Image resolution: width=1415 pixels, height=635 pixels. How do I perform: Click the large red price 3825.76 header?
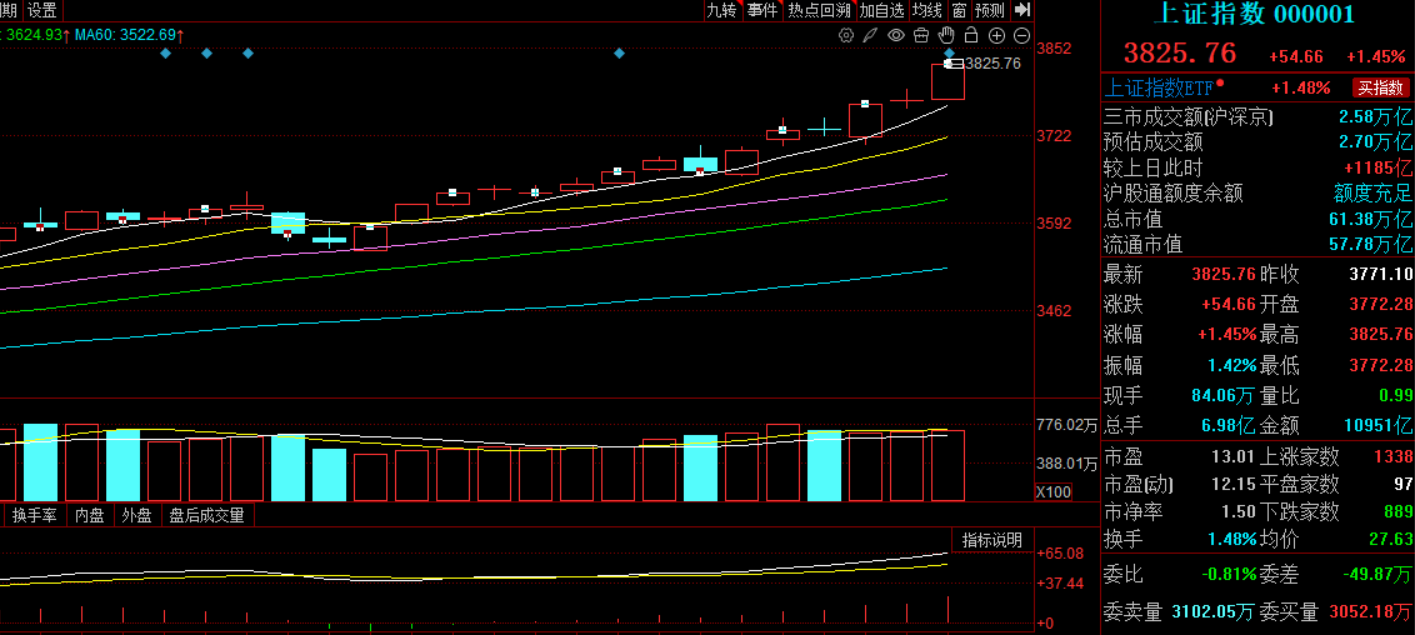click(x=1180, y=53)
